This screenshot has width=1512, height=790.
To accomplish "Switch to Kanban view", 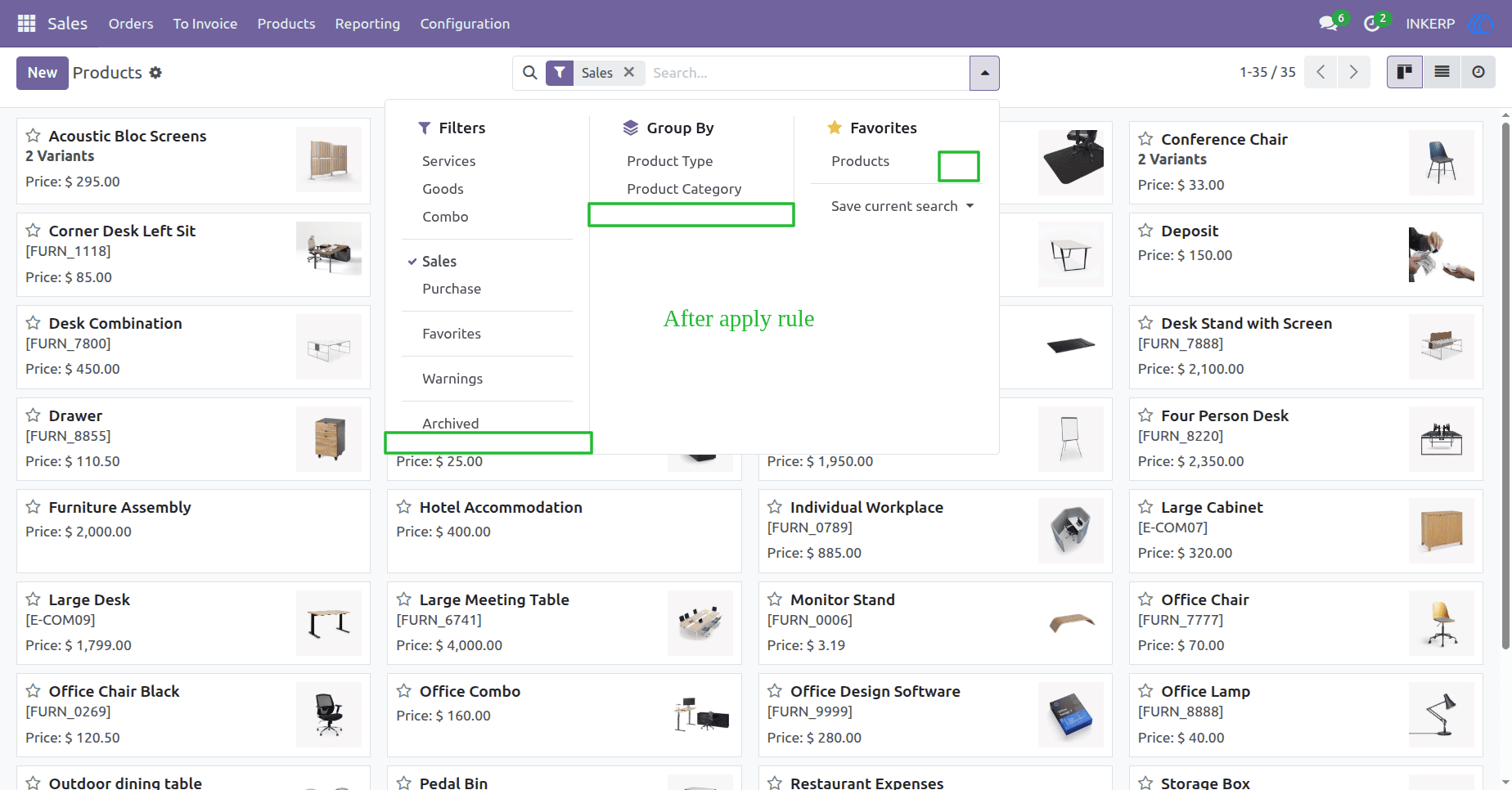I will (1405, 72).
